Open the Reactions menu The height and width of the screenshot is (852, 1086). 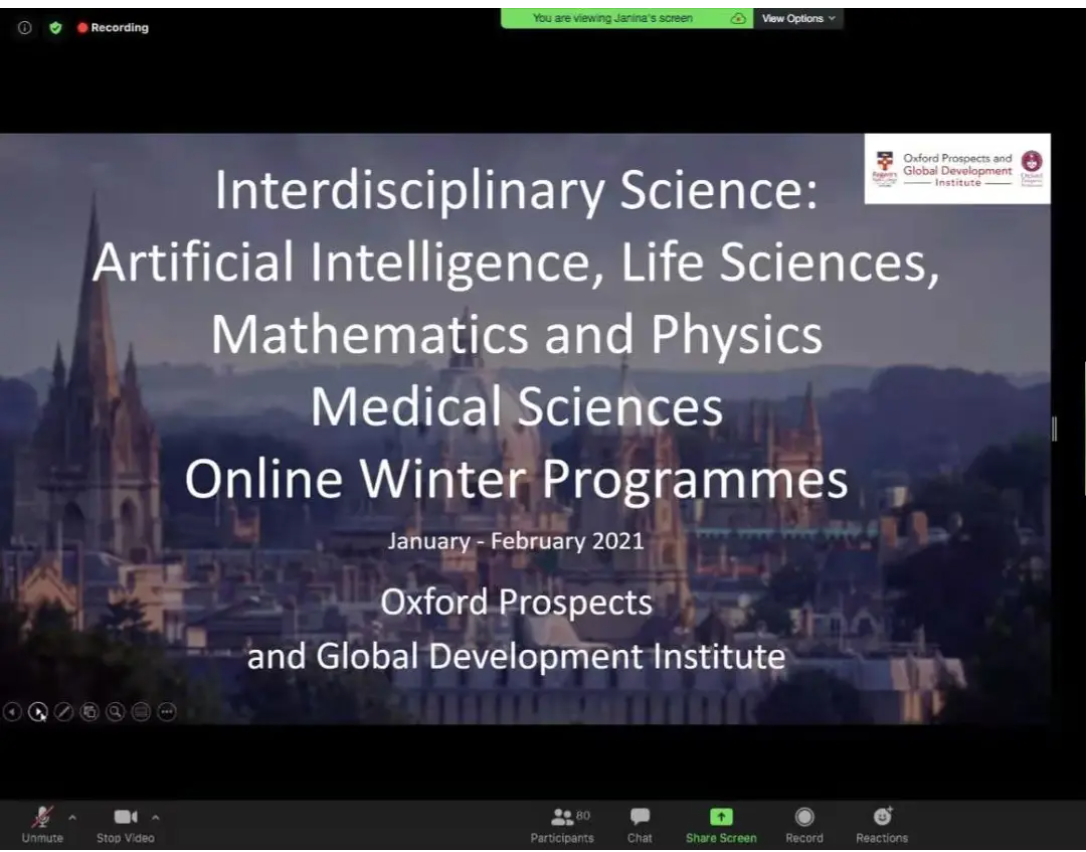coord(882,825)
